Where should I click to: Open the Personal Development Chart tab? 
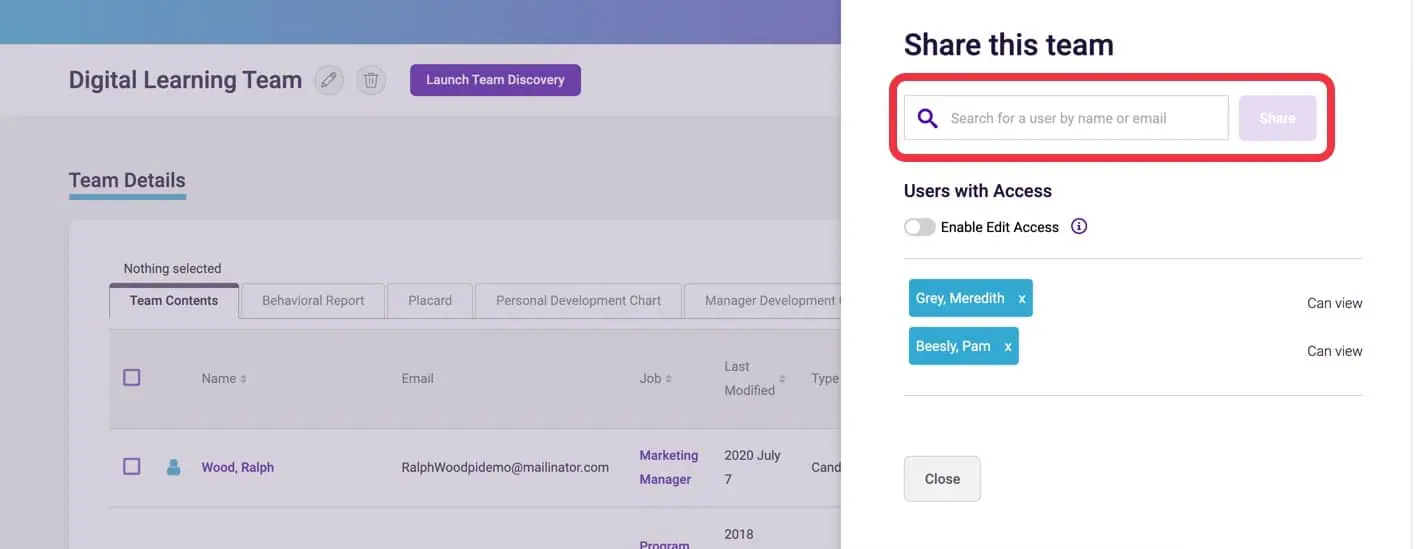pos(578,300)
